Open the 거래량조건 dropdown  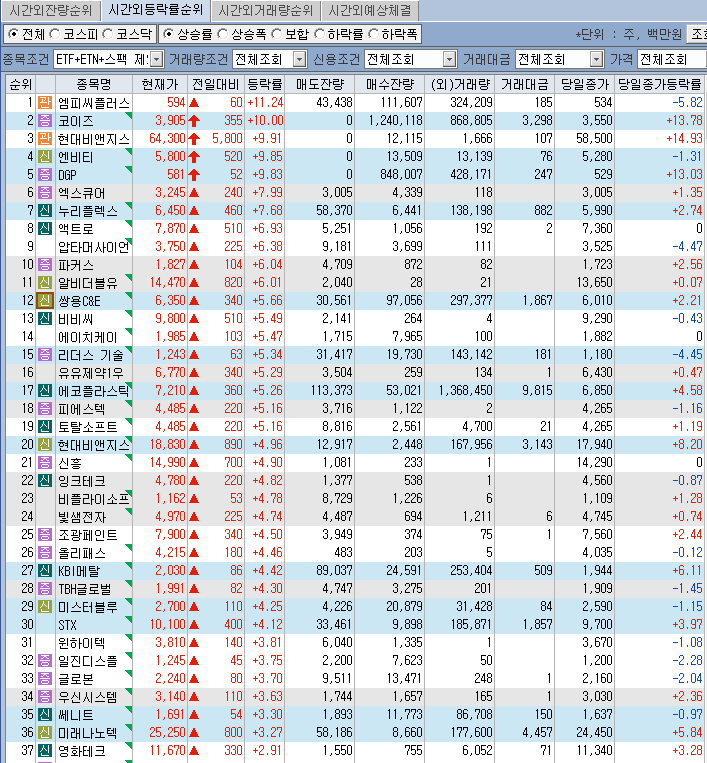pyautogui.click(x=300, y=59)
